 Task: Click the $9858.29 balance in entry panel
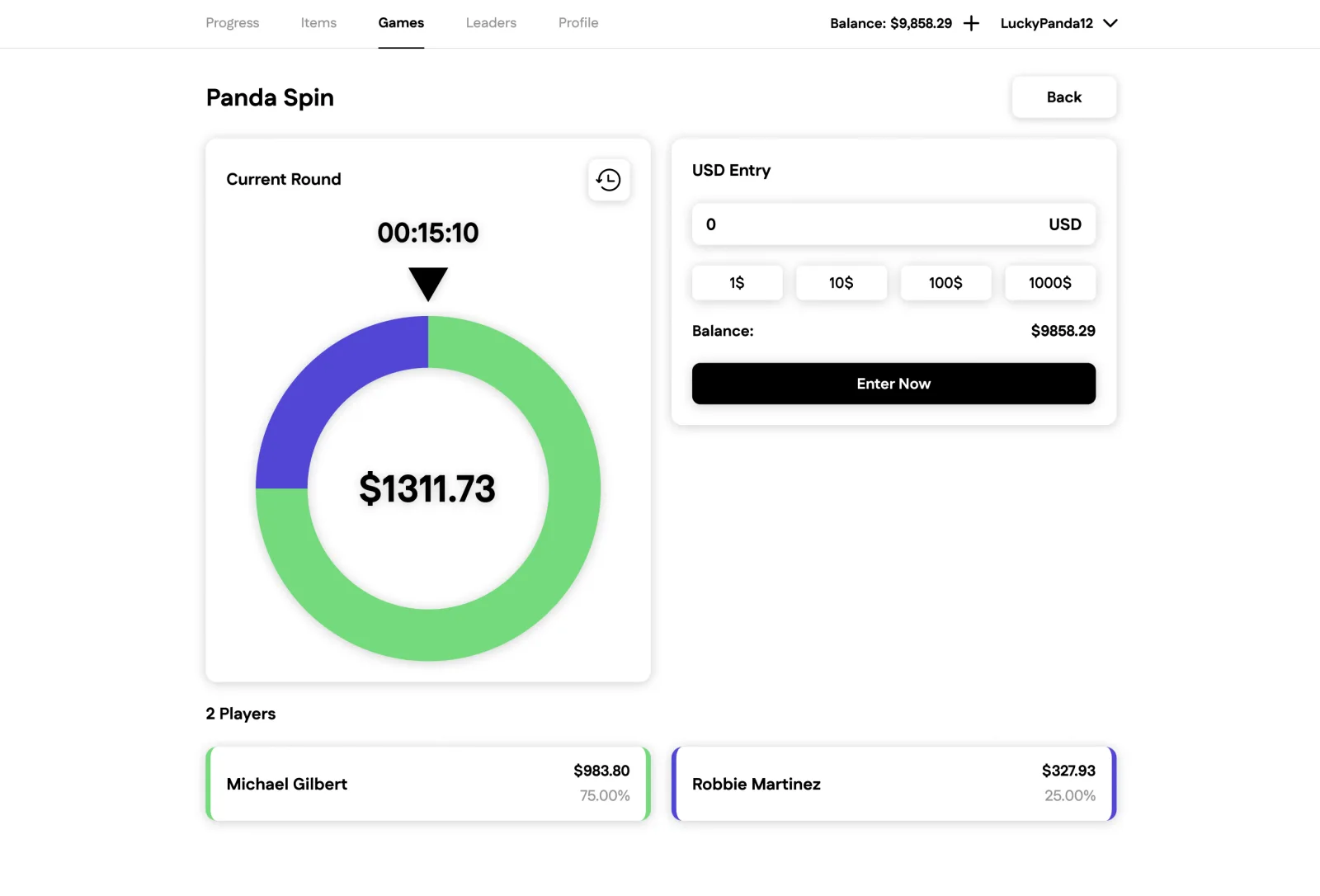(1063, 331)
